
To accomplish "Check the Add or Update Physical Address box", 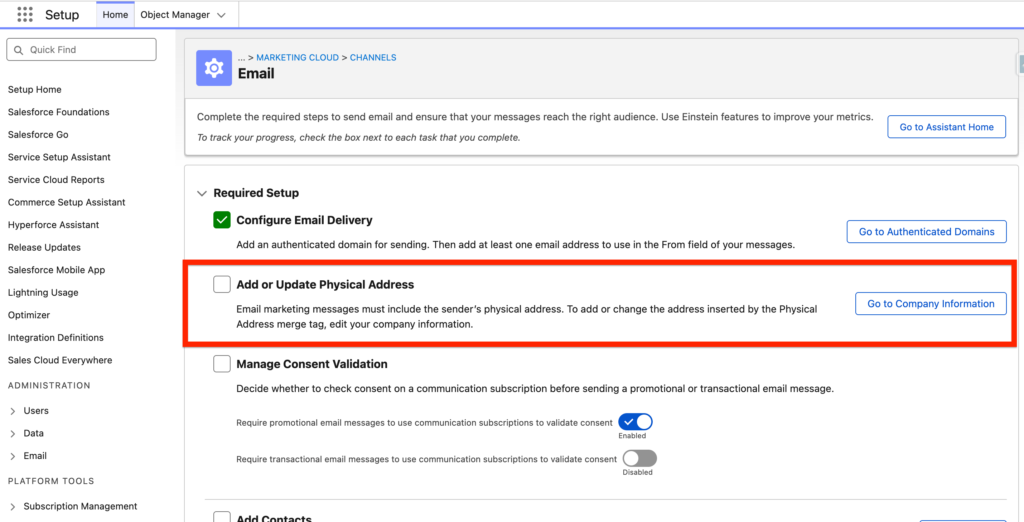I will 222,285.
